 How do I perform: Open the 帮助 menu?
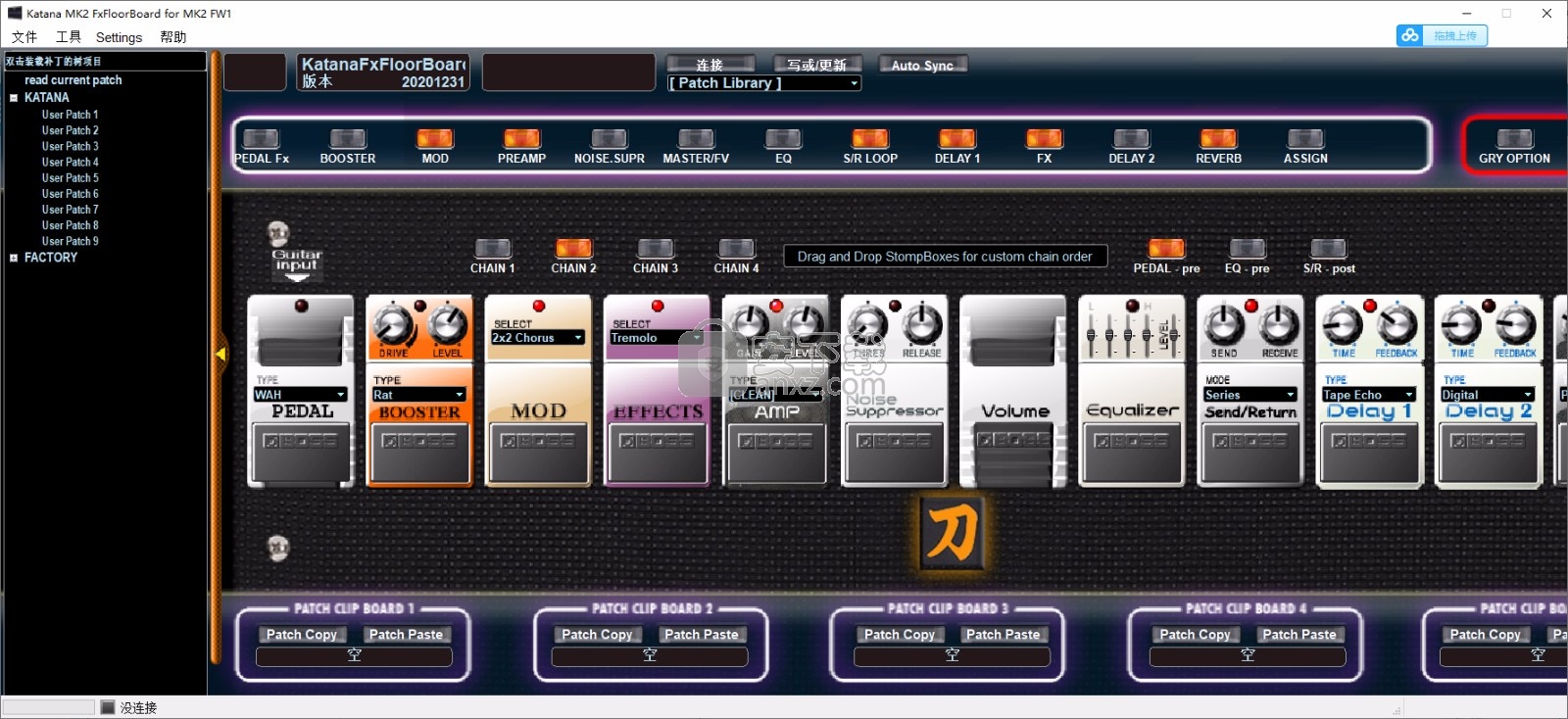pos(172,37)
